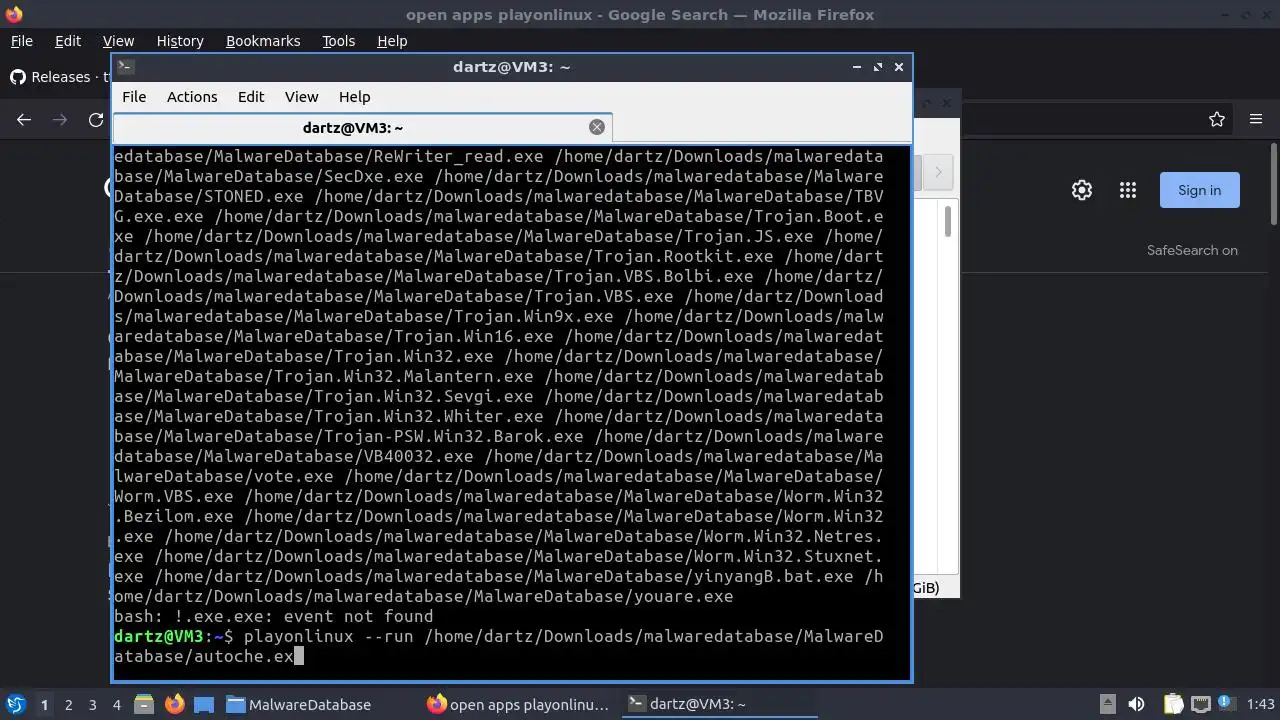Open Firefox File menu

tap(21, 41)
